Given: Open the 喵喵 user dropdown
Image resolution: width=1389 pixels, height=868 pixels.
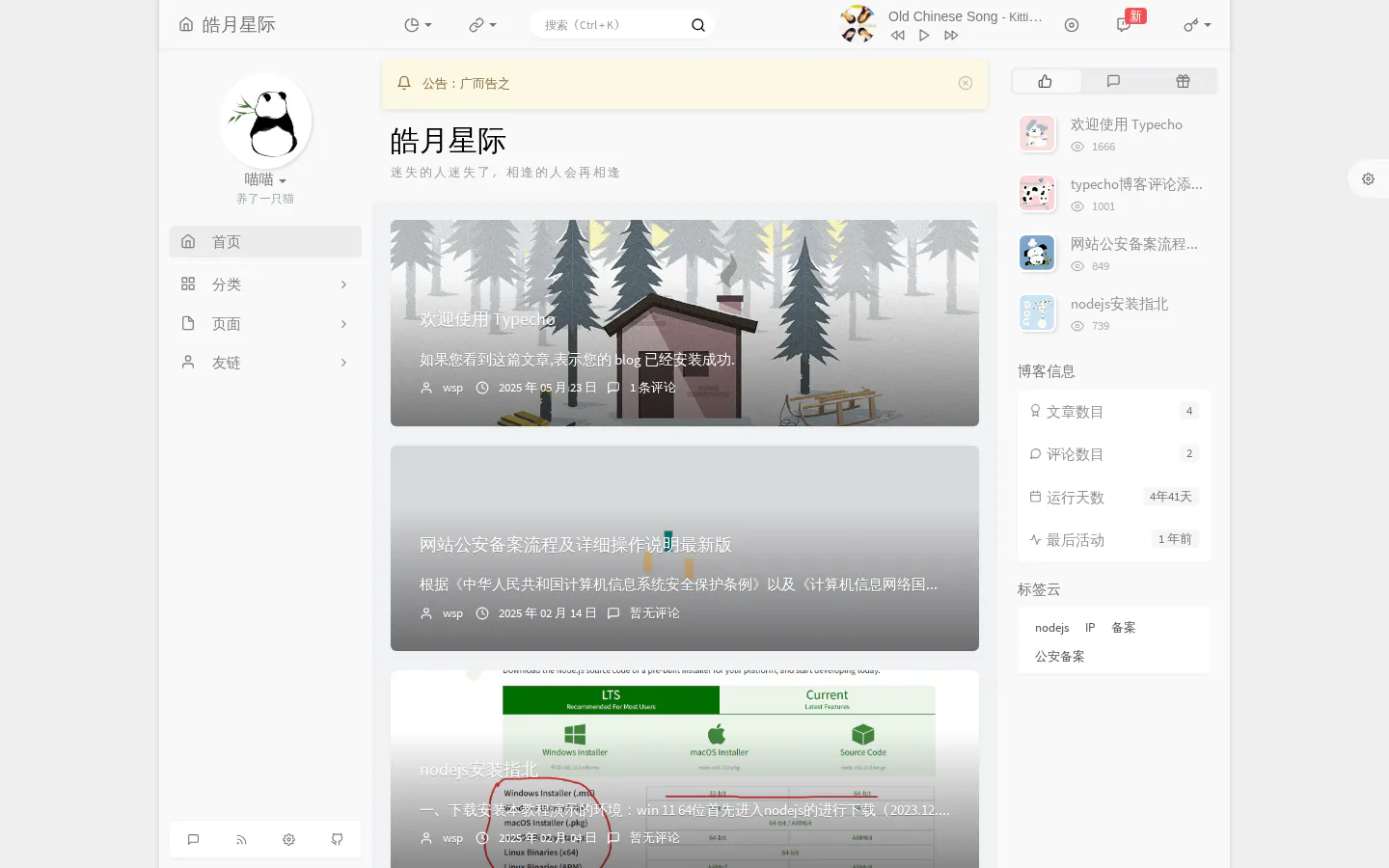Looking at the screenshot, I should [x=265, y=179].
